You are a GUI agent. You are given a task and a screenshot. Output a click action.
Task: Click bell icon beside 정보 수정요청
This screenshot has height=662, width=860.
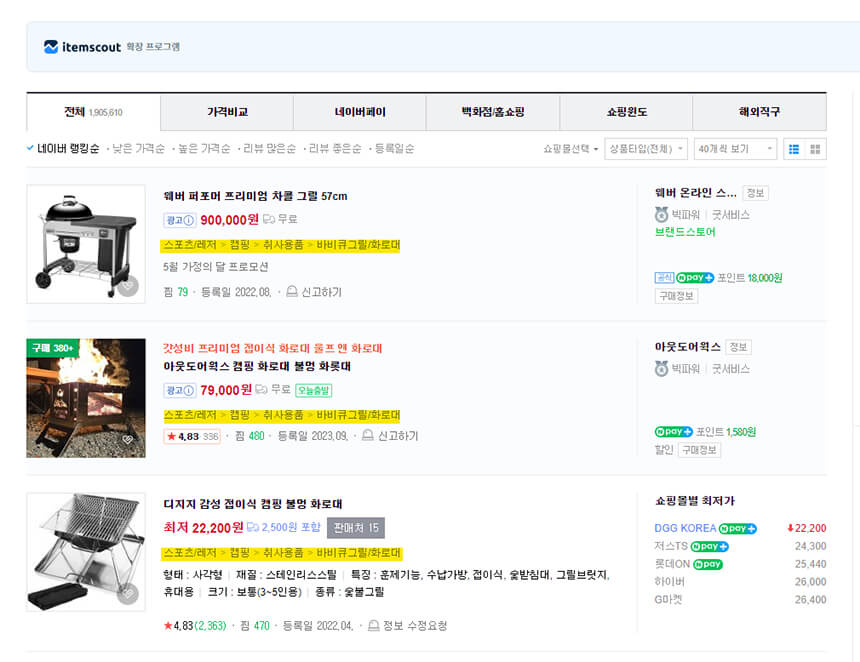[x=374, y=625]
